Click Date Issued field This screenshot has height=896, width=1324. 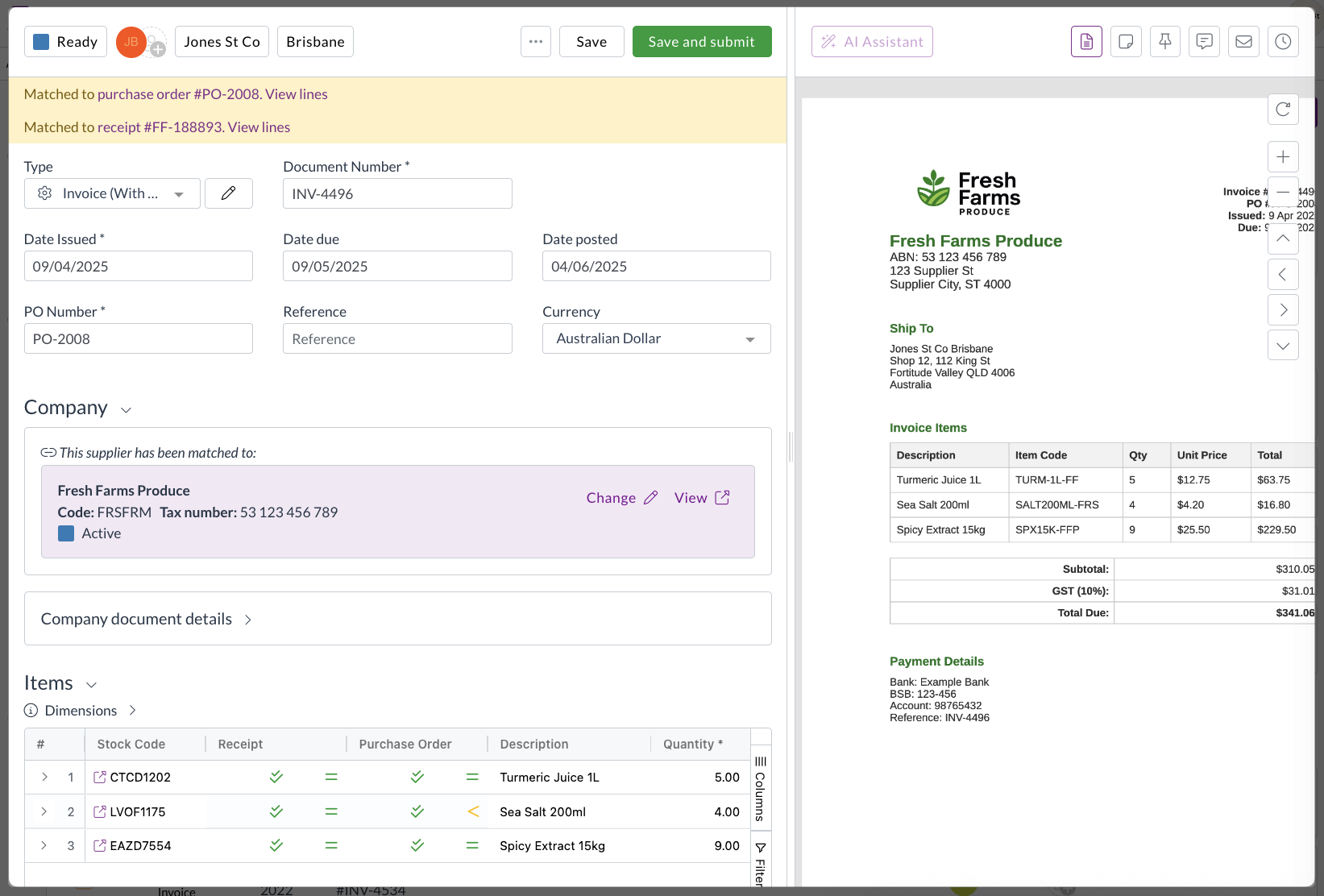pyautogui.click(x=139, y=266)
